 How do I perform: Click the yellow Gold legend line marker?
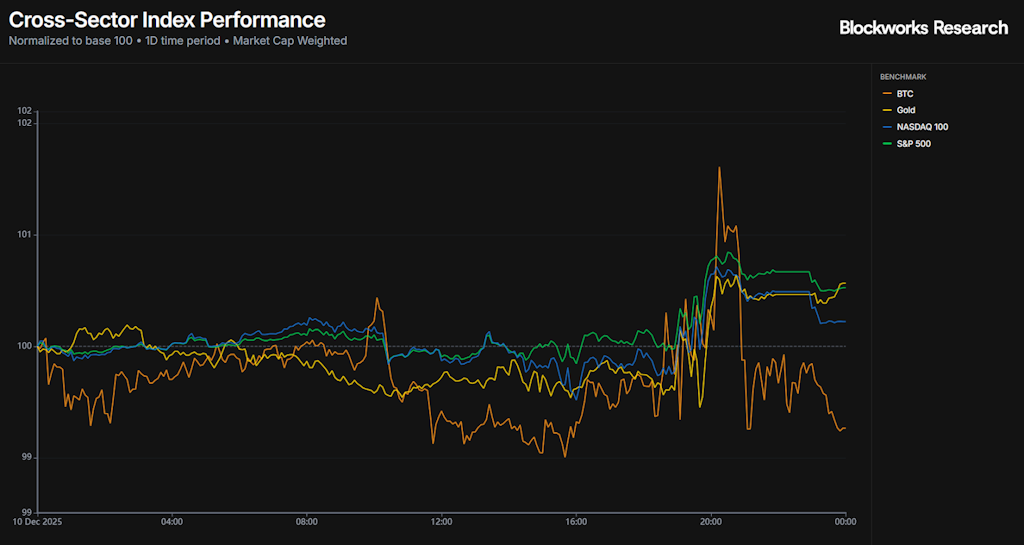click(x=886, y=110)
